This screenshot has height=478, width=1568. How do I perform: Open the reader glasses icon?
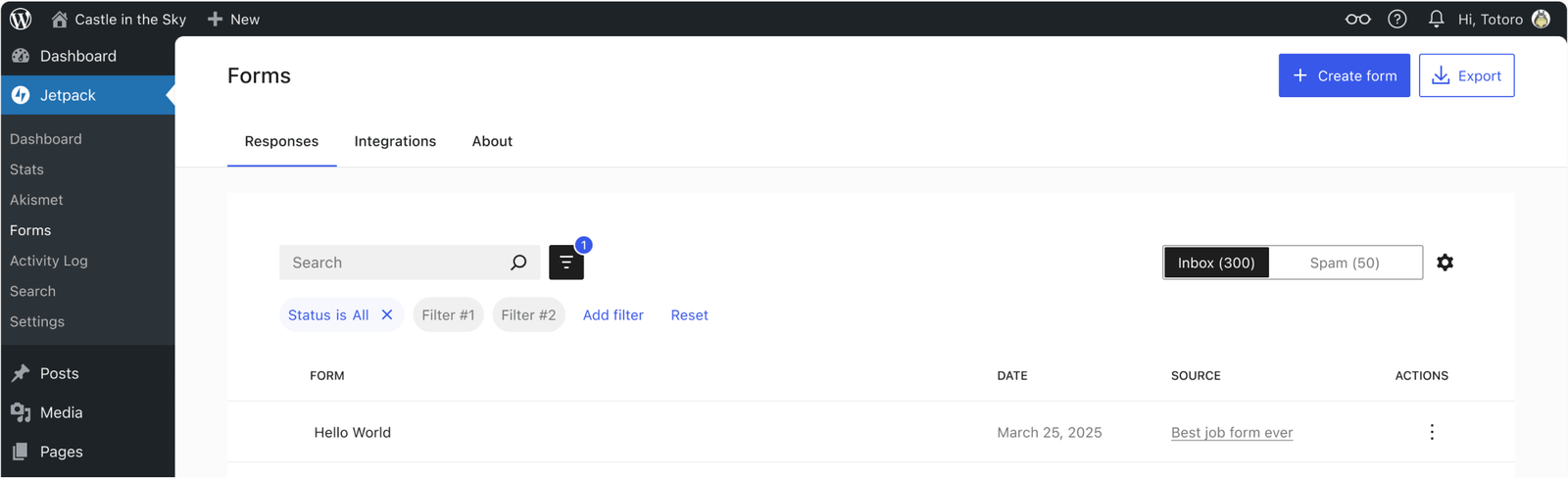(x=1357, y=19)
